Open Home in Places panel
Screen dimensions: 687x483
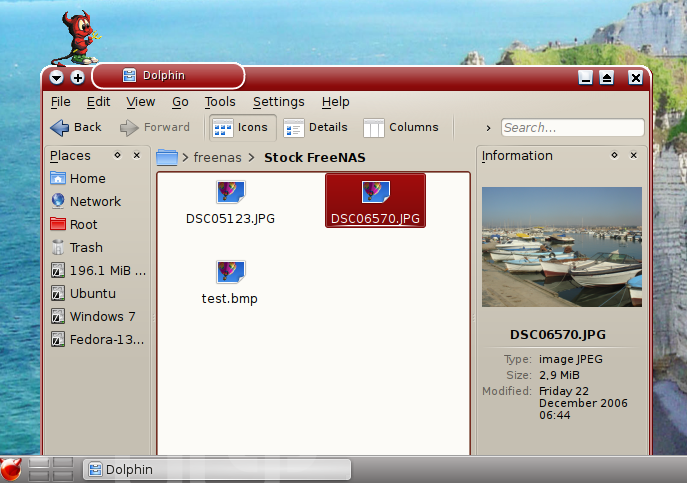pyautogui.click(x=87, y=179)
